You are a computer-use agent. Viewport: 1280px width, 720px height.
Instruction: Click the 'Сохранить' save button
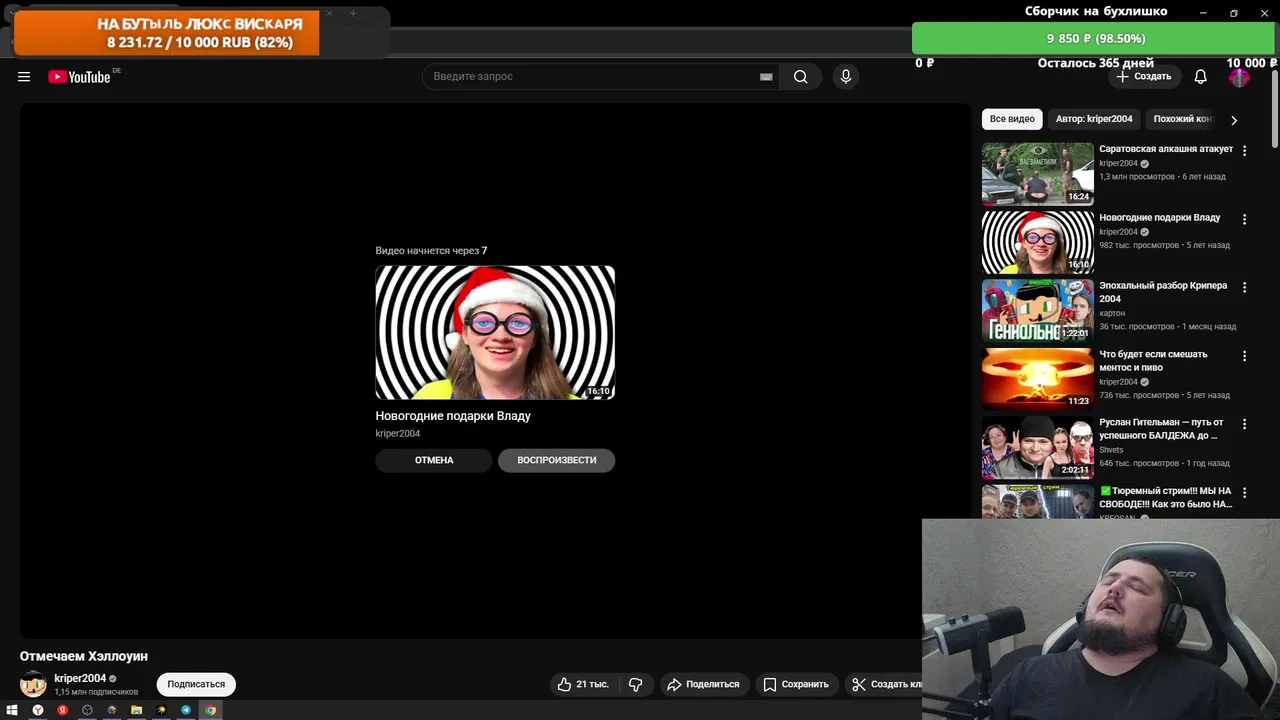796,684
